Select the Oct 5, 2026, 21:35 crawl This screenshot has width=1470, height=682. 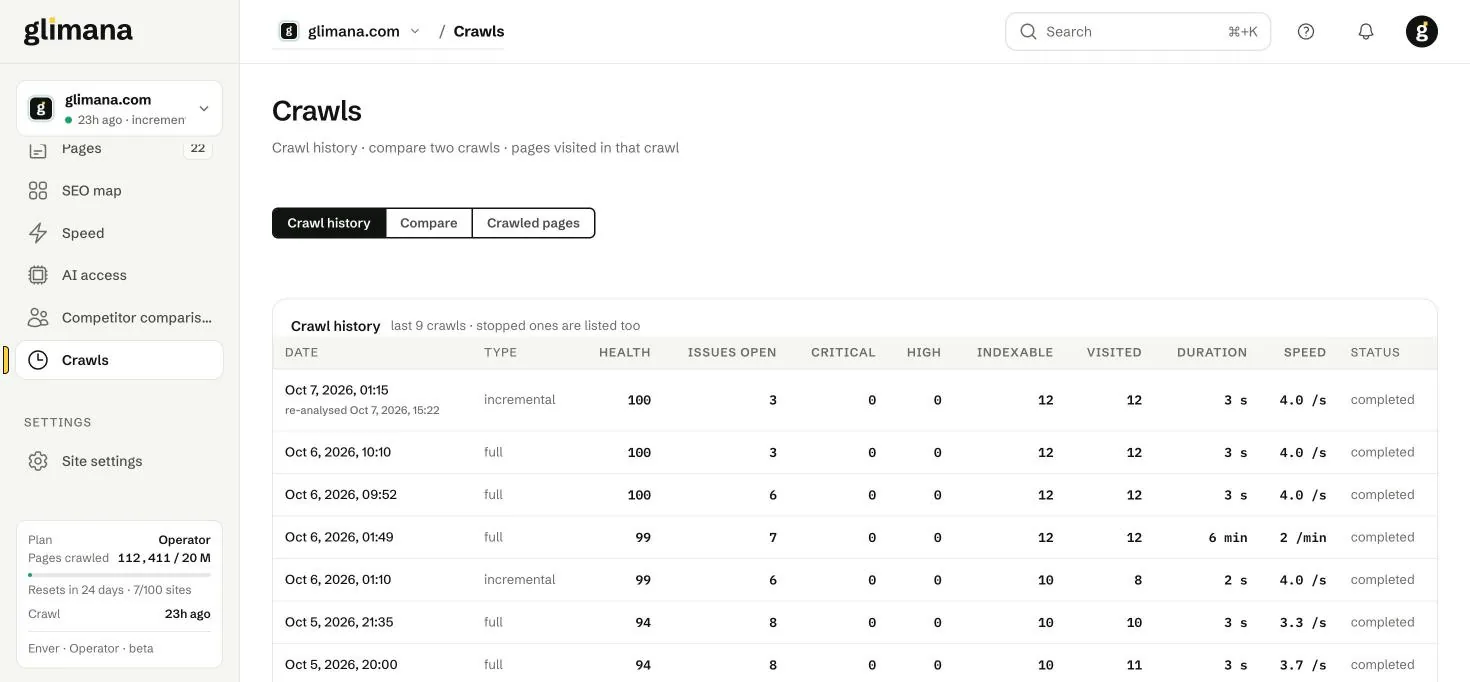coord(855,622)
